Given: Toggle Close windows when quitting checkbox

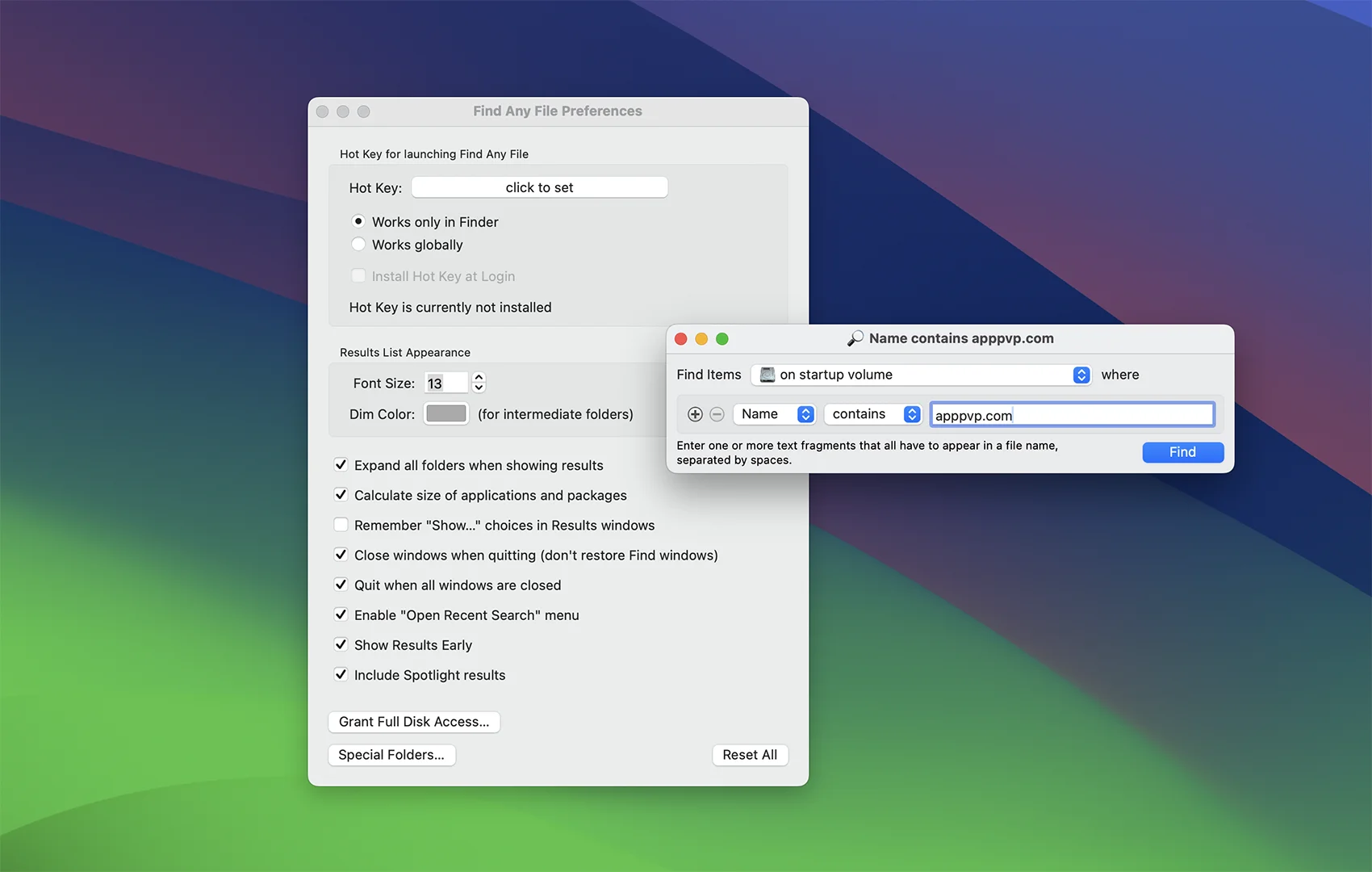Looking at the screenshot, I should [341, 555].
